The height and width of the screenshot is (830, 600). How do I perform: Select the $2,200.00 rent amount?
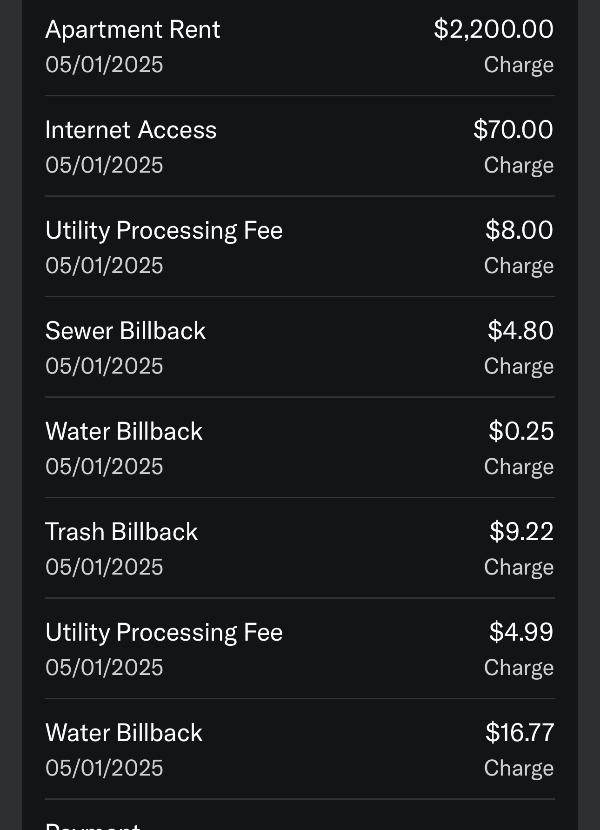tap(494, 29)
